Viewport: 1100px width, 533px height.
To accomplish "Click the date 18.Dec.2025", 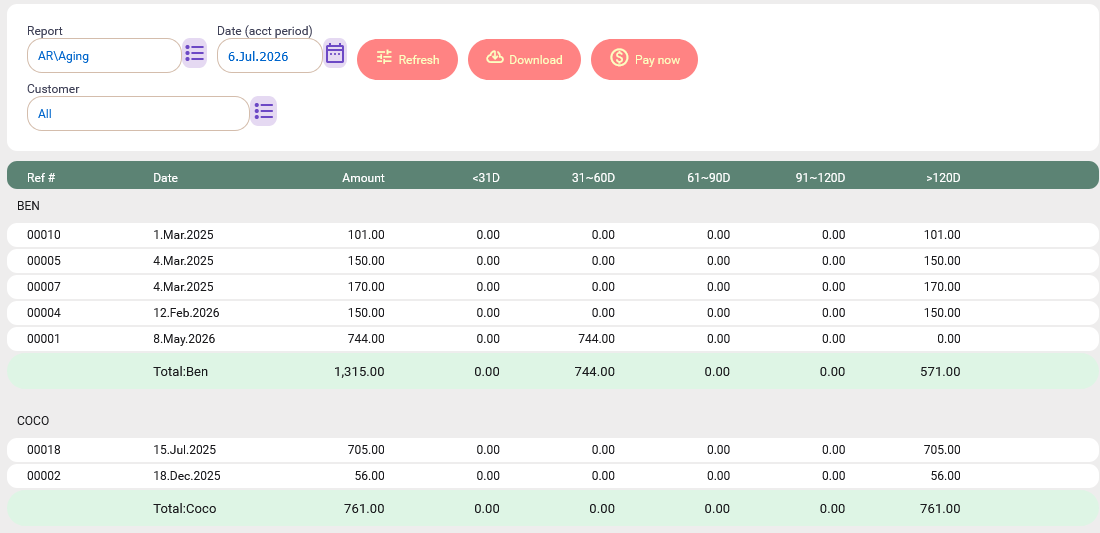I will click(187, 475).
